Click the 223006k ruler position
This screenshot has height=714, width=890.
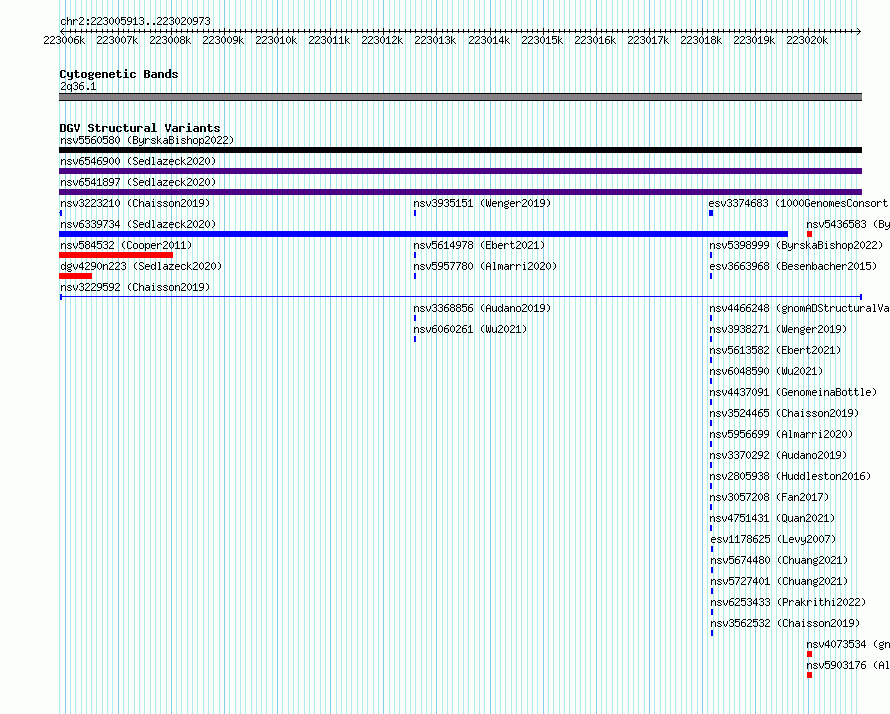point(64,40)
